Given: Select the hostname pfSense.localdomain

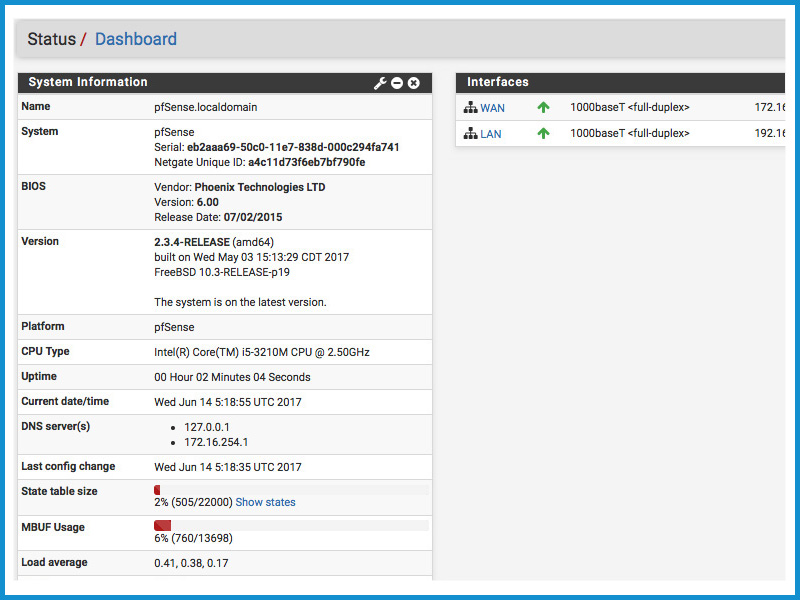Looking at the screenshot, I should (x=206, y=107).
